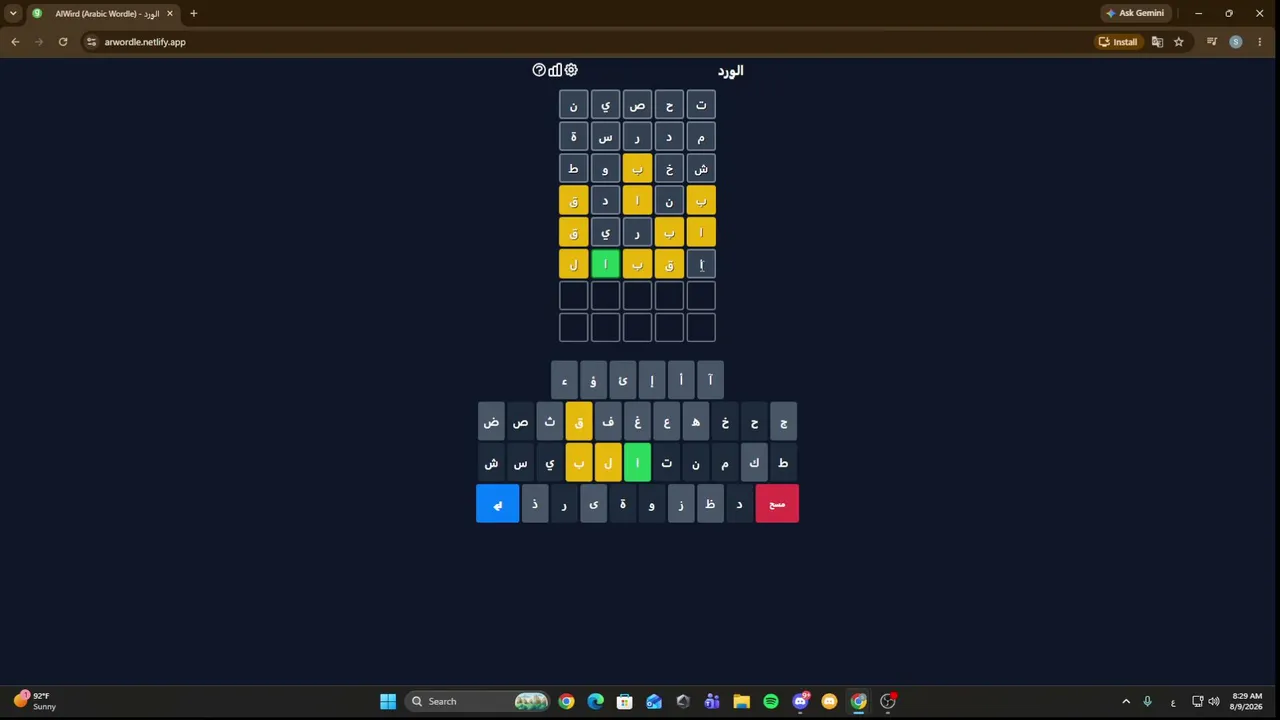Image resolution: width=1280 pixels, height=720 pixels.
Task: Tap the green ا key
Action: click(637, 463)
